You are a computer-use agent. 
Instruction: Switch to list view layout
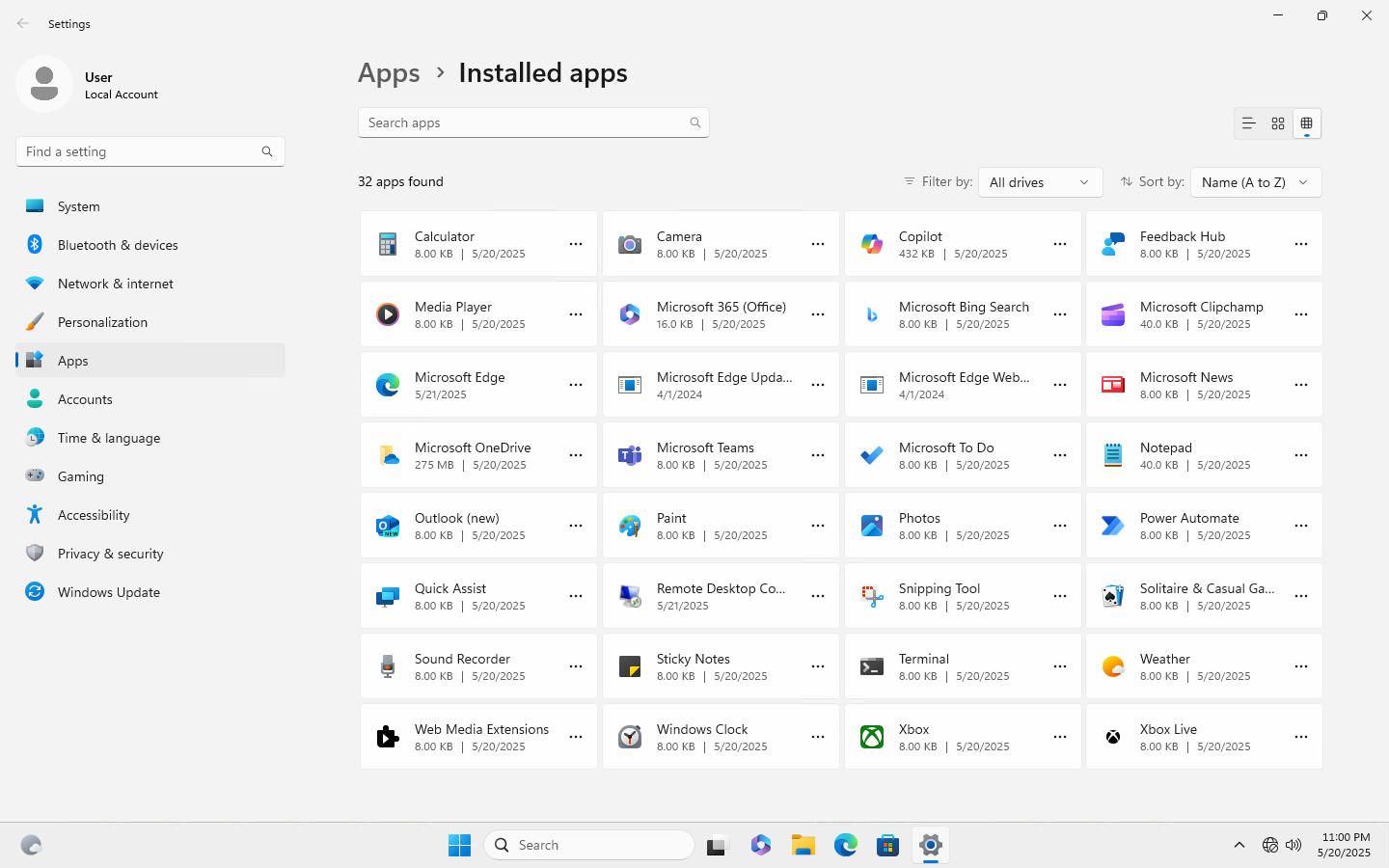click(1249, 123)
